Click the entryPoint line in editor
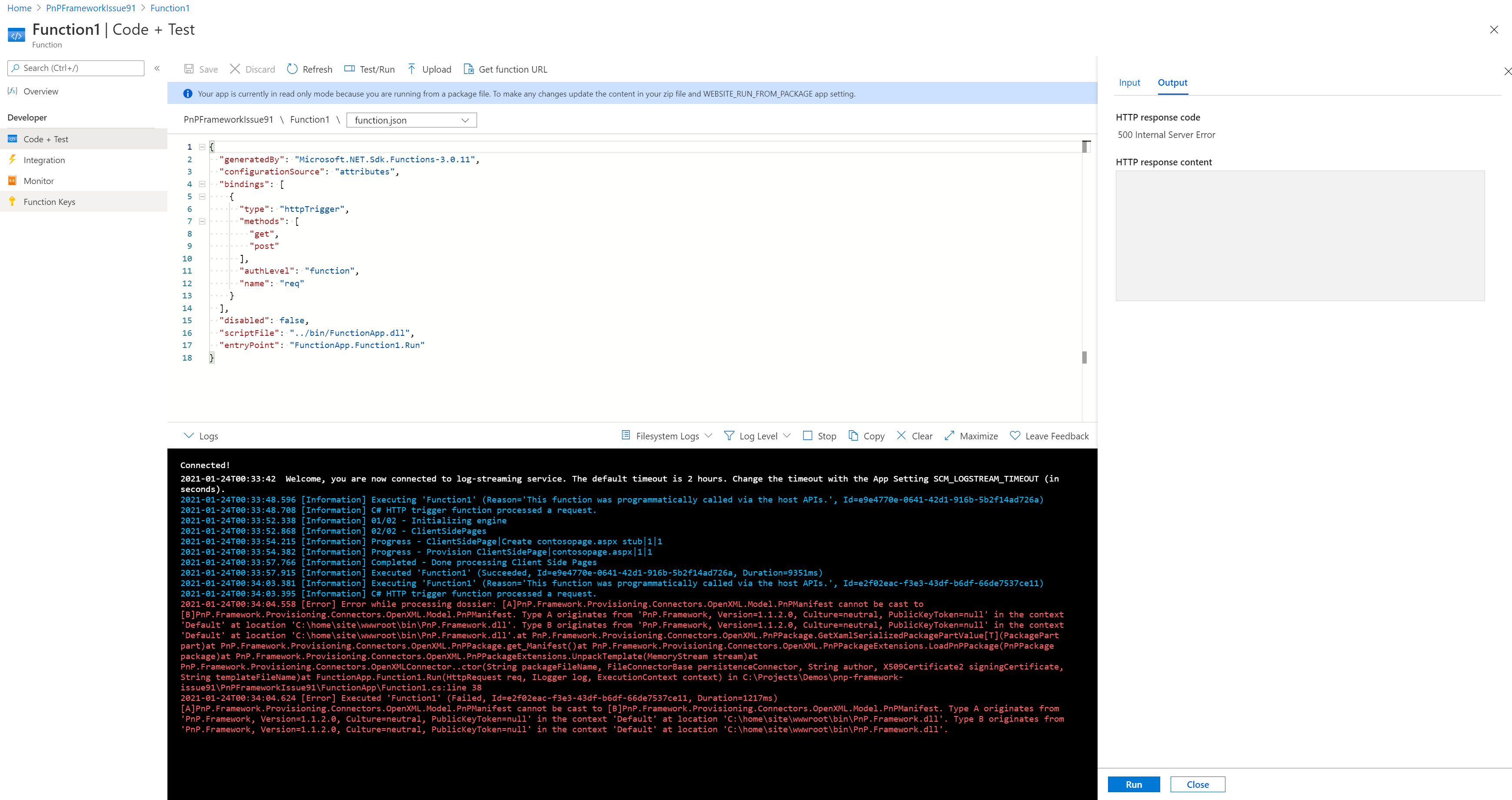The width and height of the screenshot is (1512, 800). pos(322,345)
